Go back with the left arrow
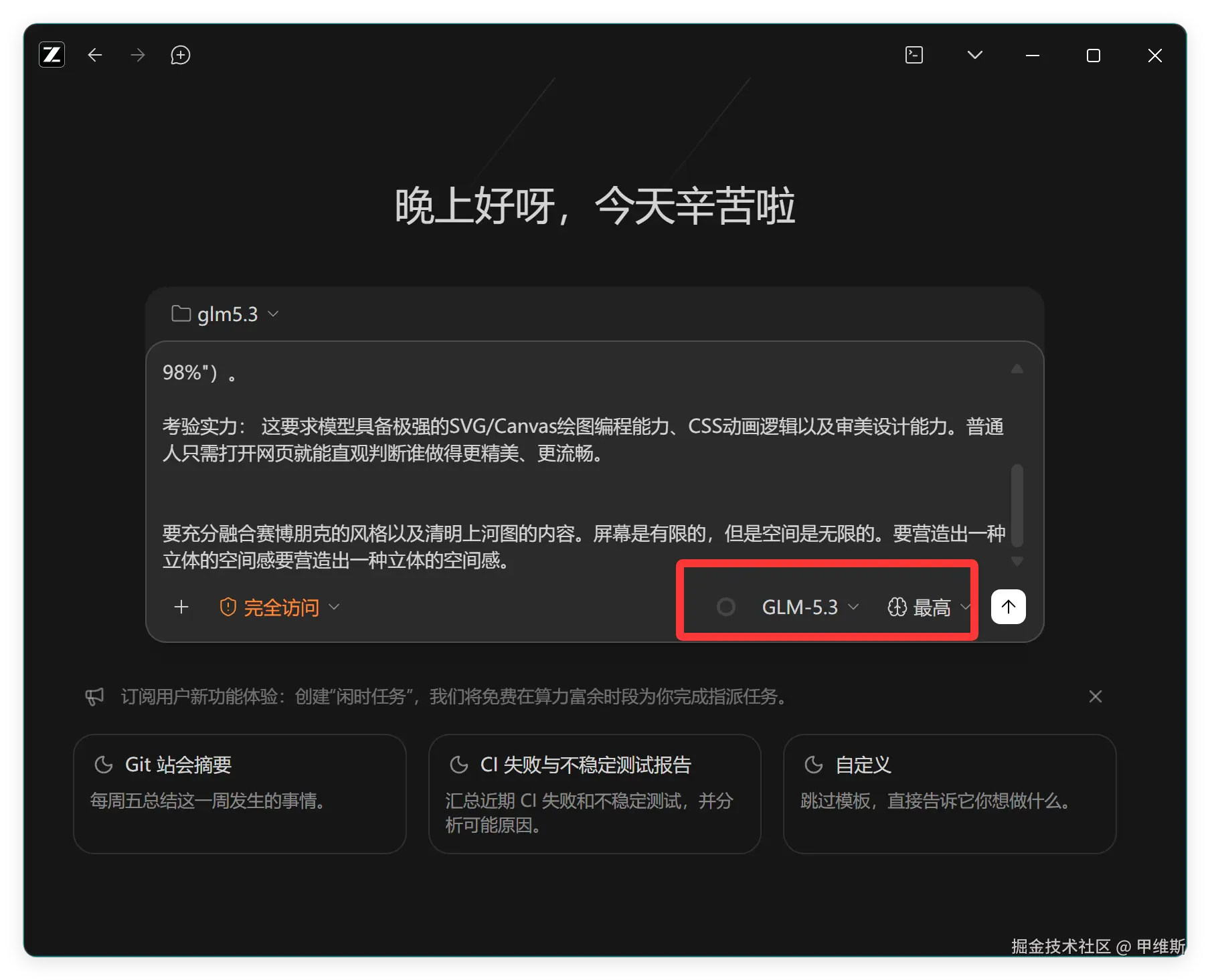The image size is (1210, 980). pos(95,55)
